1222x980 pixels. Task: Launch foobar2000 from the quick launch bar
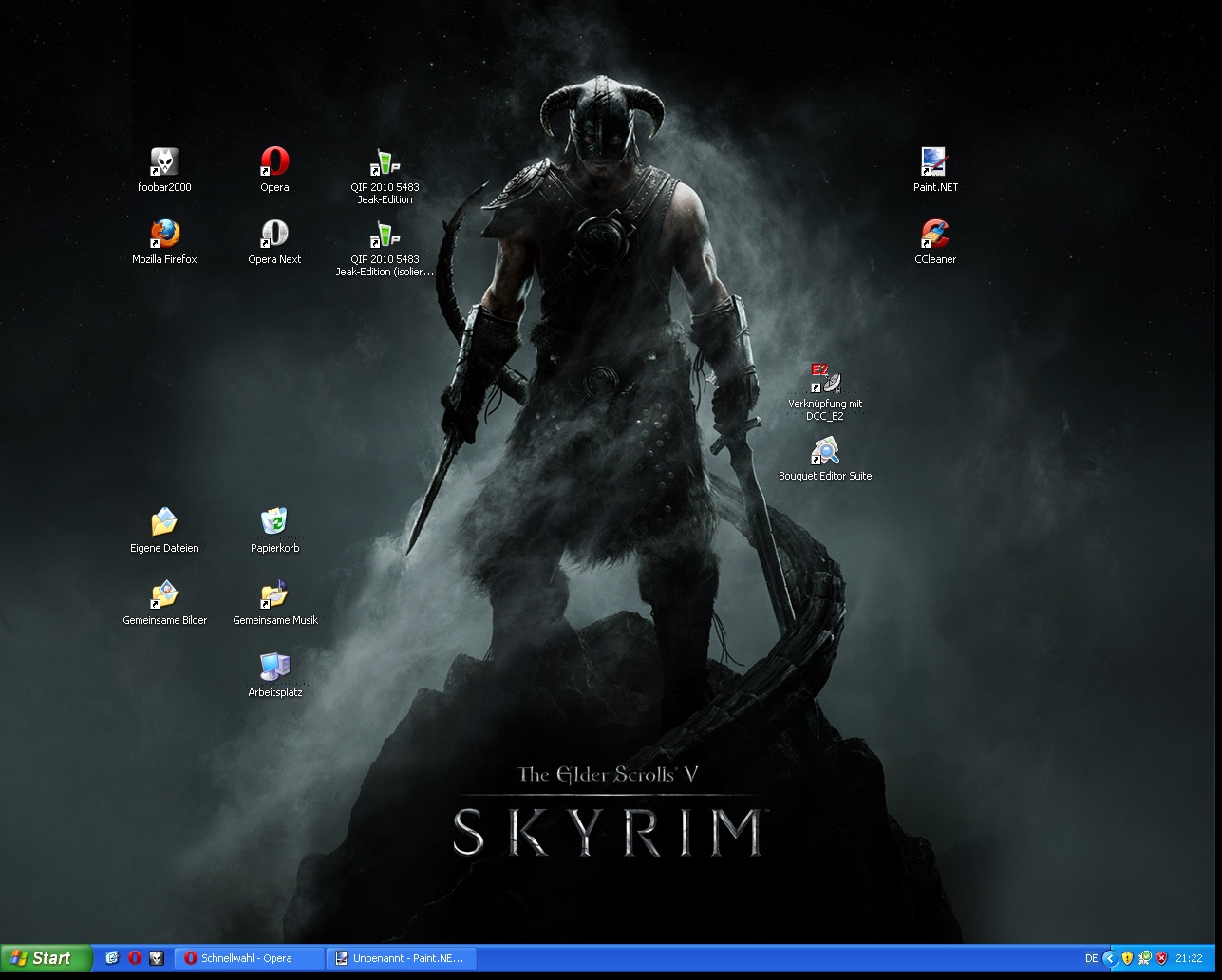[157, 958]
